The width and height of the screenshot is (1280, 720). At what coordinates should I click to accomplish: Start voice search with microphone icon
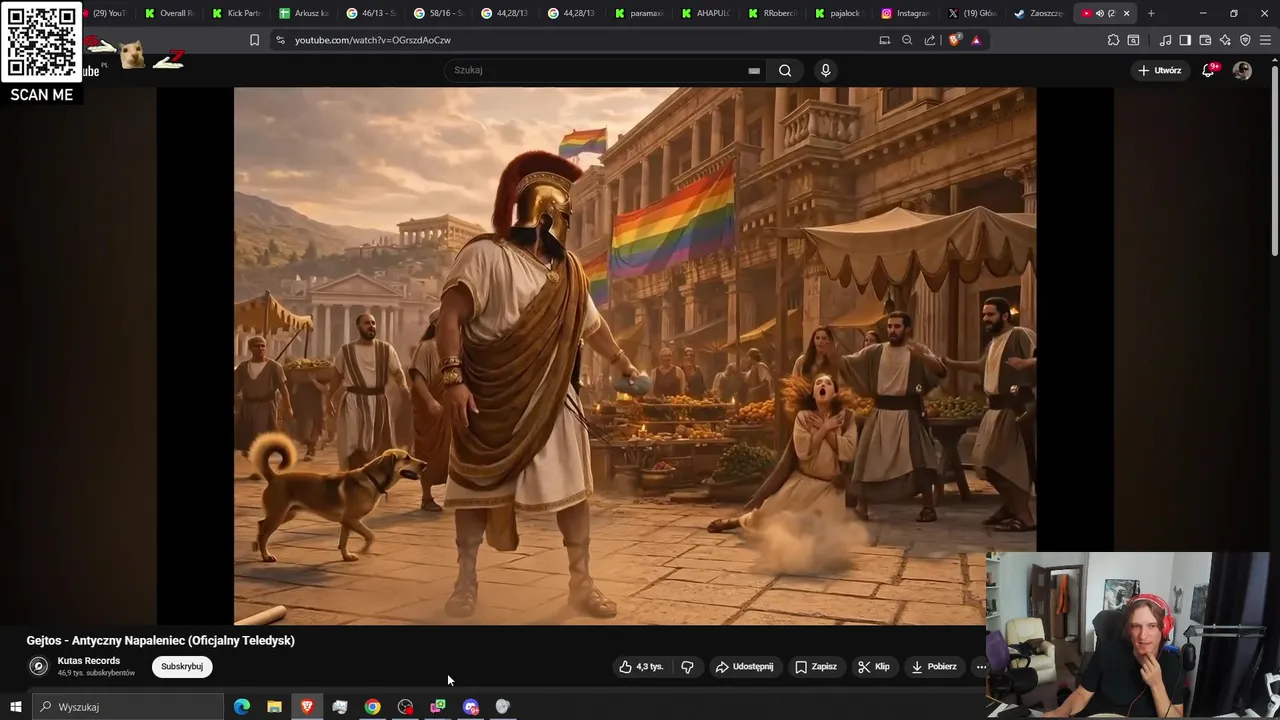[825, 70]
